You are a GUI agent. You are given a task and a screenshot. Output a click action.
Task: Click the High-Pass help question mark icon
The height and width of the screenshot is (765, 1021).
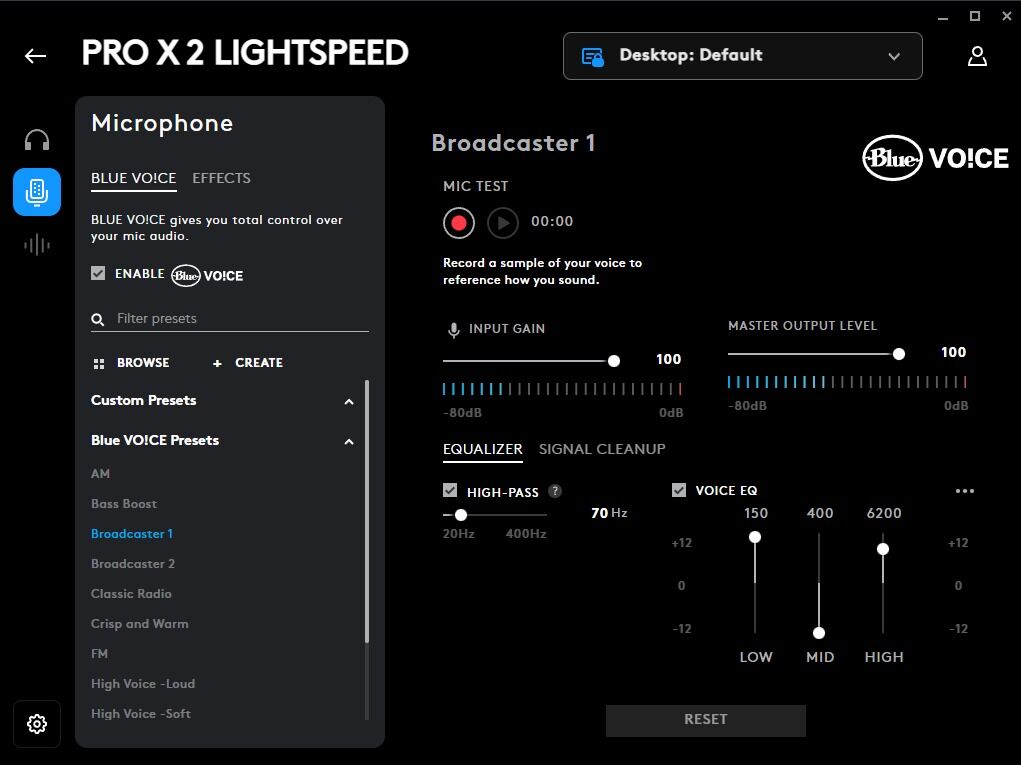555,491
